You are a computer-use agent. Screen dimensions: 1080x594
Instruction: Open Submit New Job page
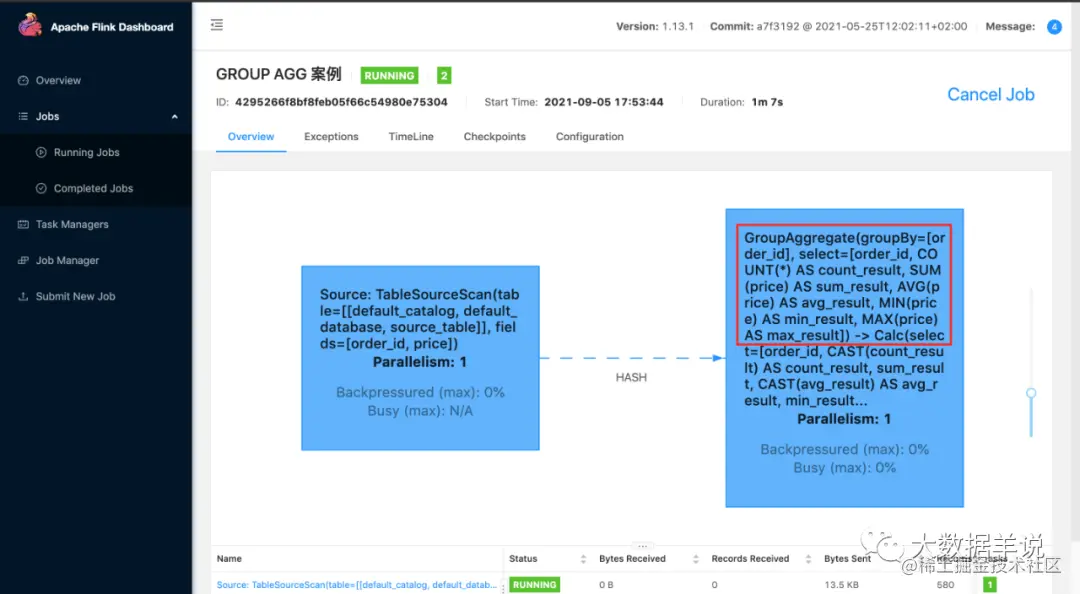point(75,296)
